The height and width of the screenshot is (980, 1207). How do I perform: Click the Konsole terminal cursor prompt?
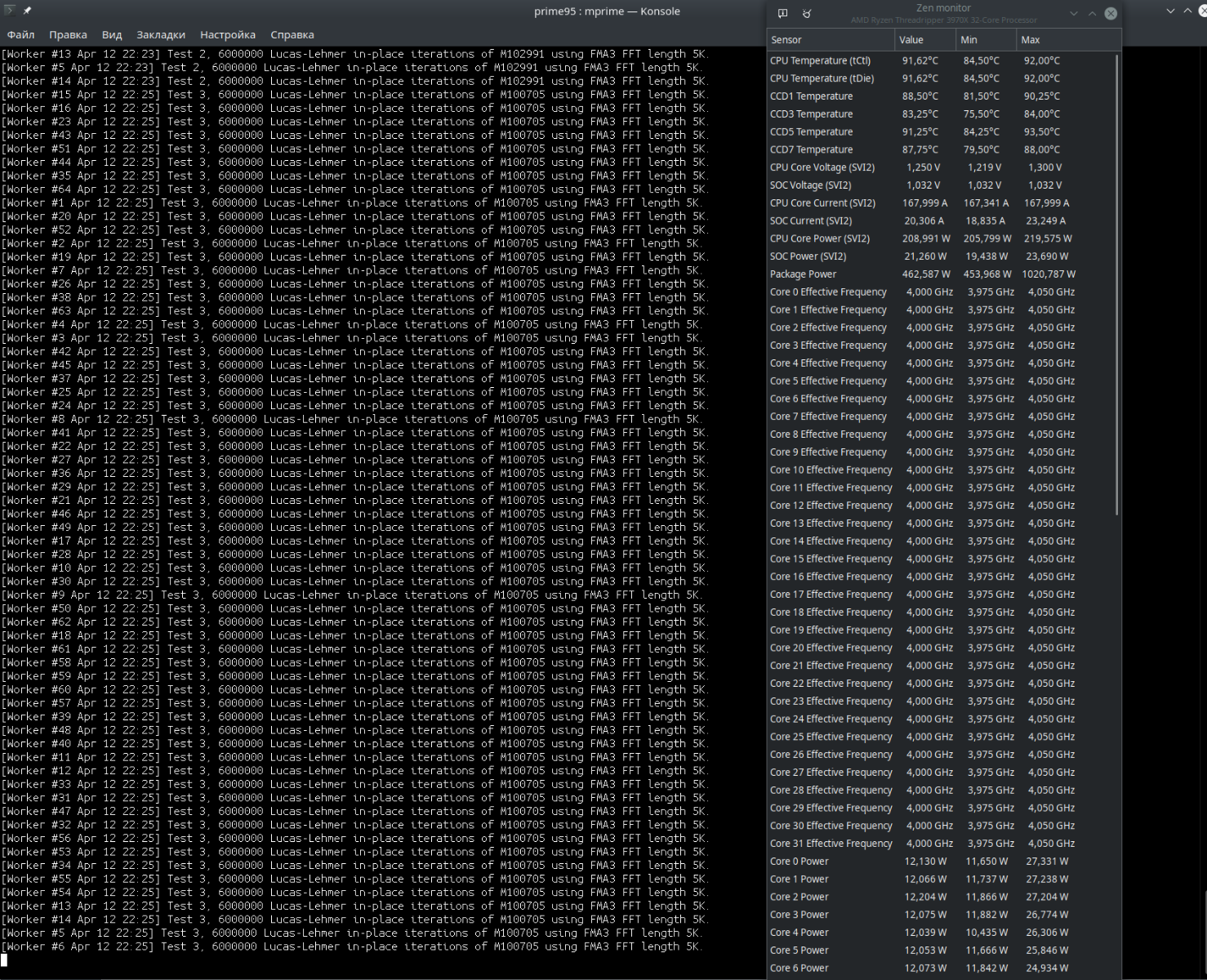(x=4, y=960)
